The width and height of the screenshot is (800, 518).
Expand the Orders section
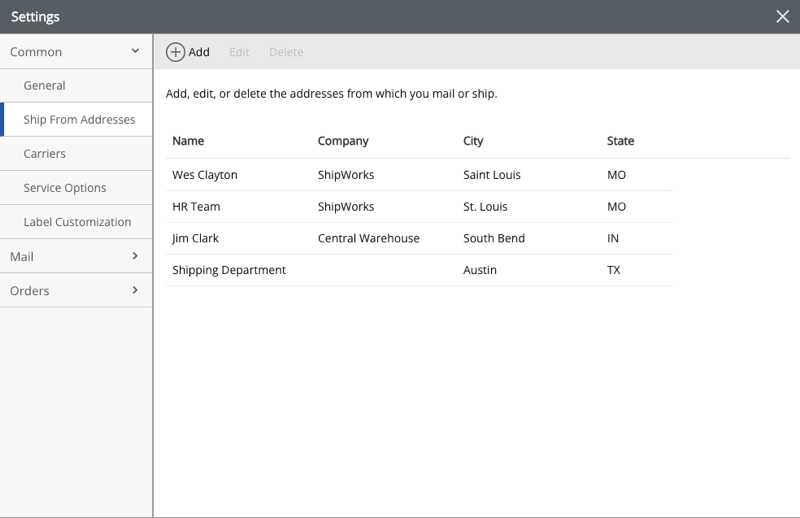[x=76, y=290]
